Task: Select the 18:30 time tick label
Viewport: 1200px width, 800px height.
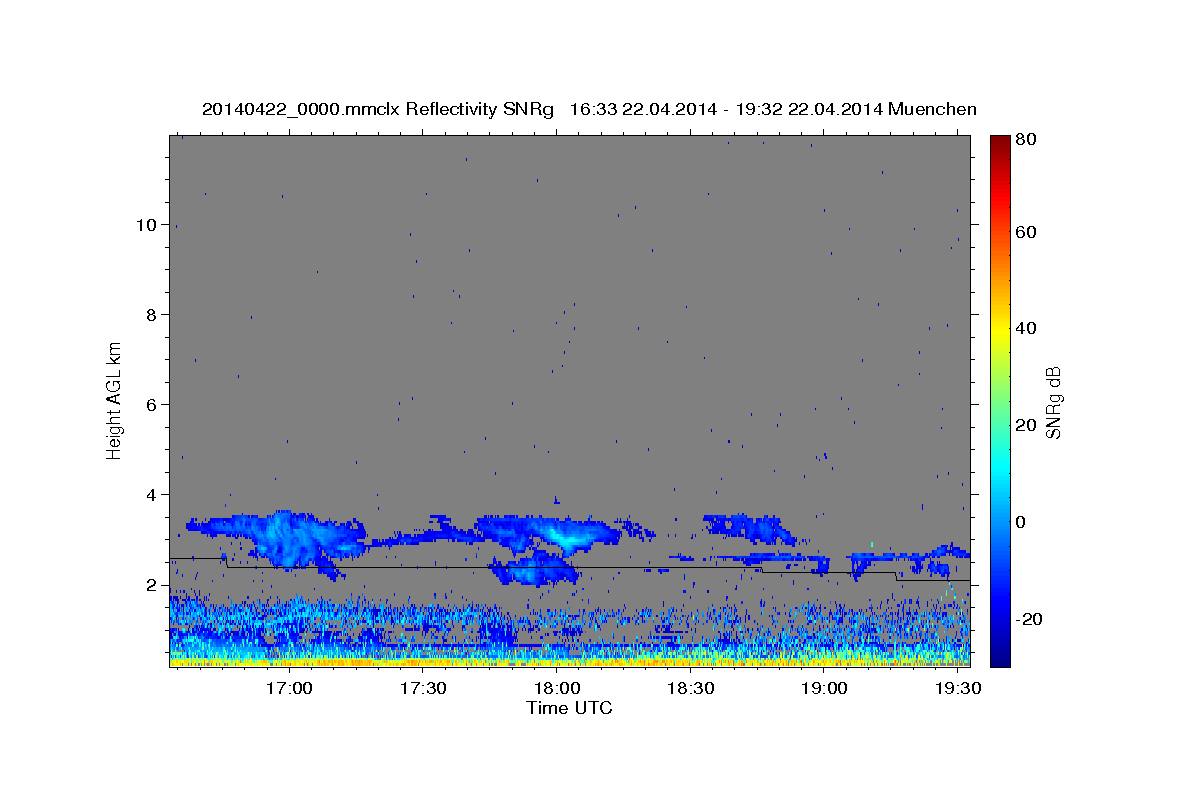Action: 690,689
